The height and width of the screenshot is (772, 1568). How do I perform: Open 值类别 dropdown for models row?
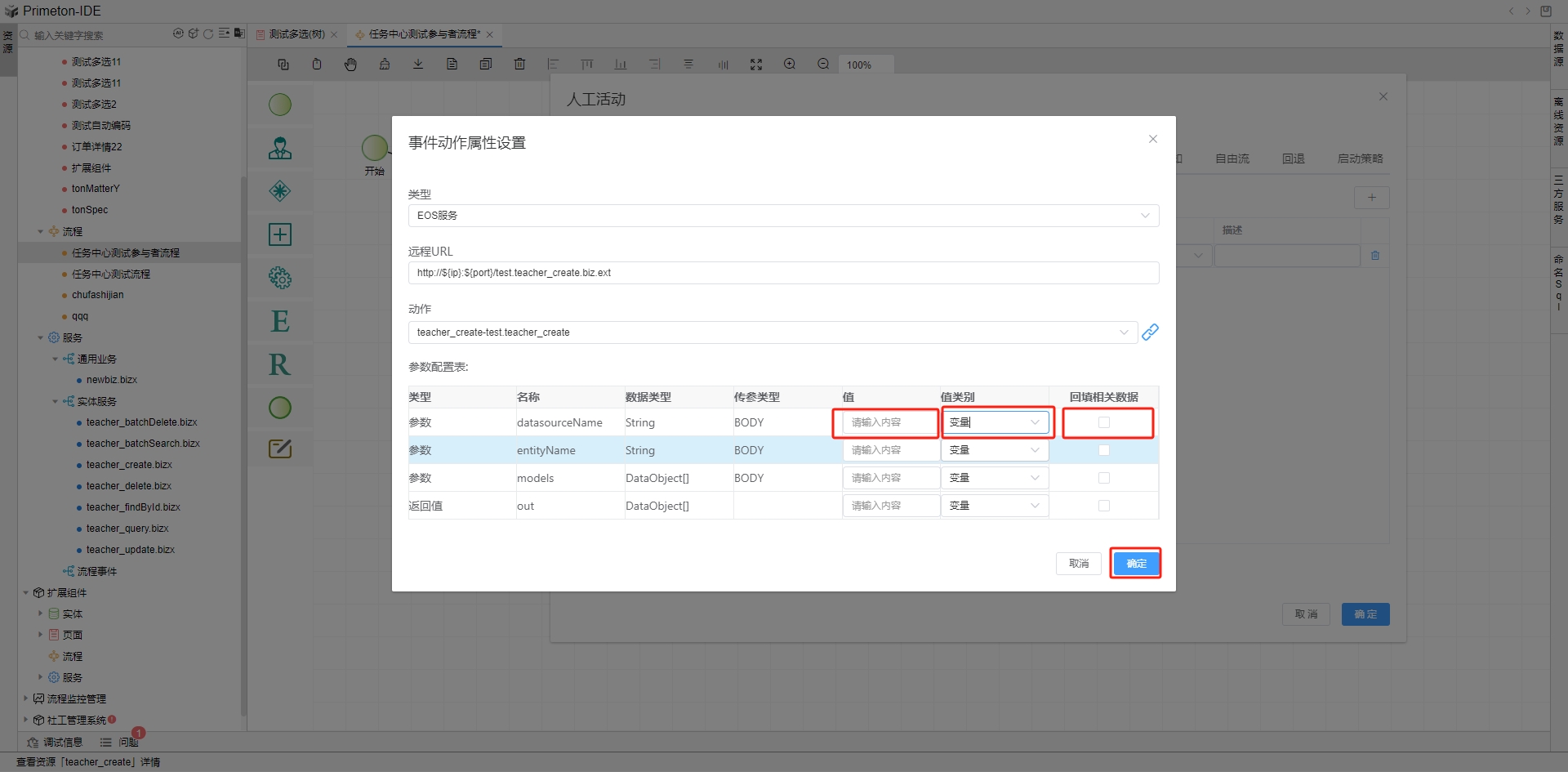click(x=994, y=478)
